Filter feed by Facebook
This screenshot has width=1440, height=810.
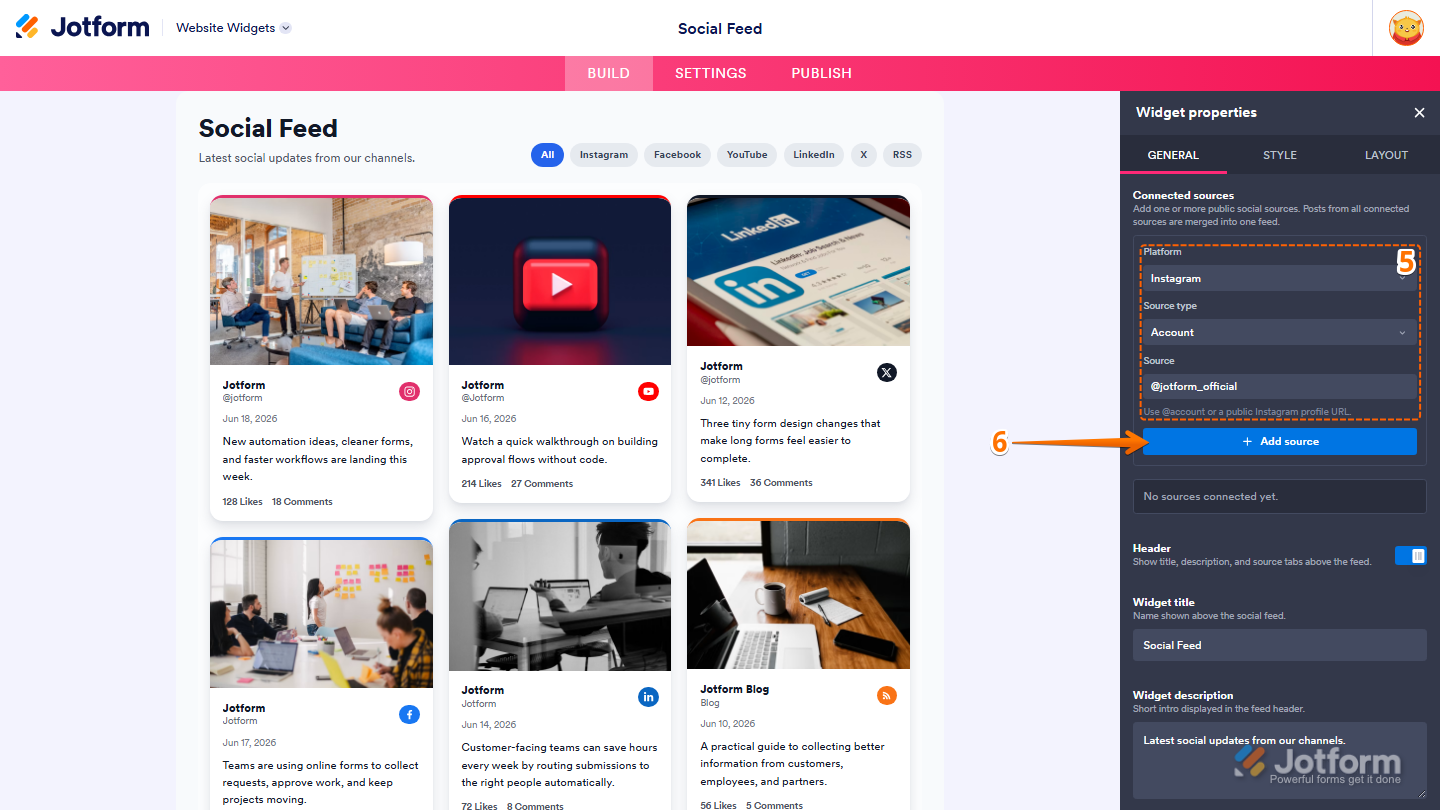click(678, 155)
